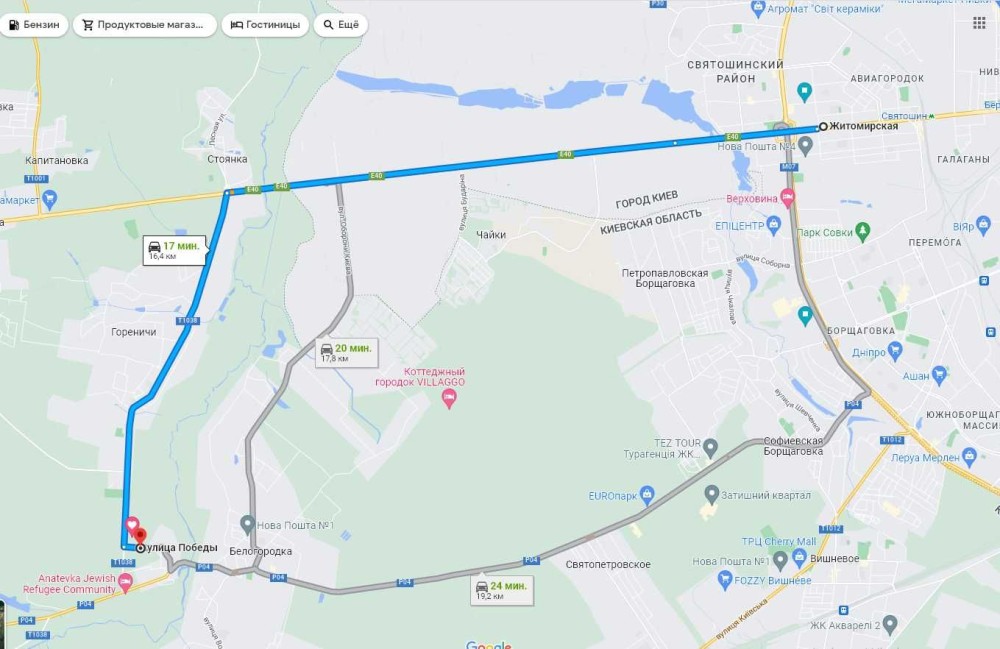
Task: Open the ЕПІЦЕНТР shopping marker
Action: point(774,224)
